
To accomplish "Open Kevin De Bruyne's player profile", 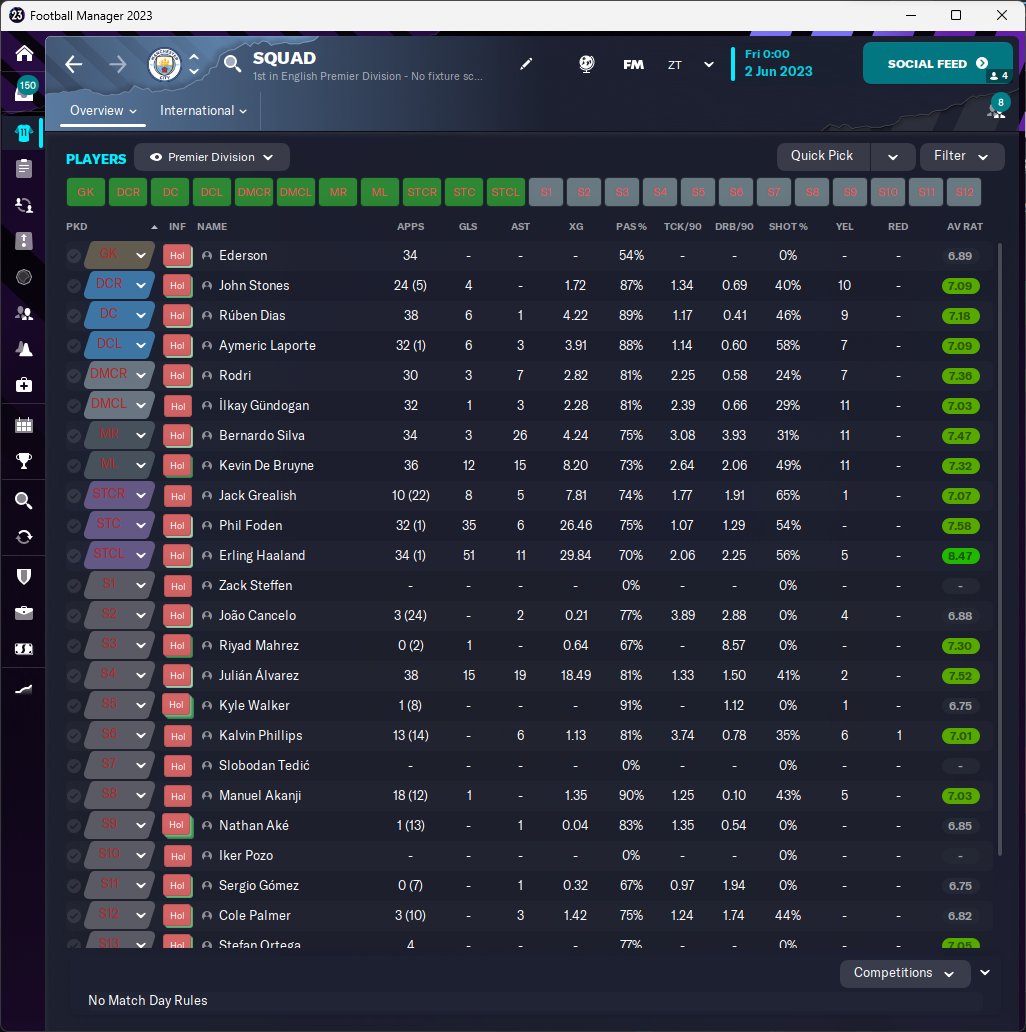I will 266,465.
